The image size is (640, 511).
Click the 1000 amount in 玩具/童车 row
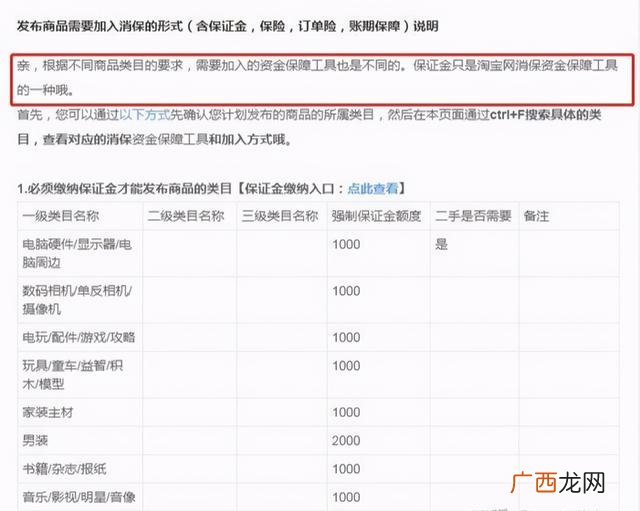[x=346, y=365]
